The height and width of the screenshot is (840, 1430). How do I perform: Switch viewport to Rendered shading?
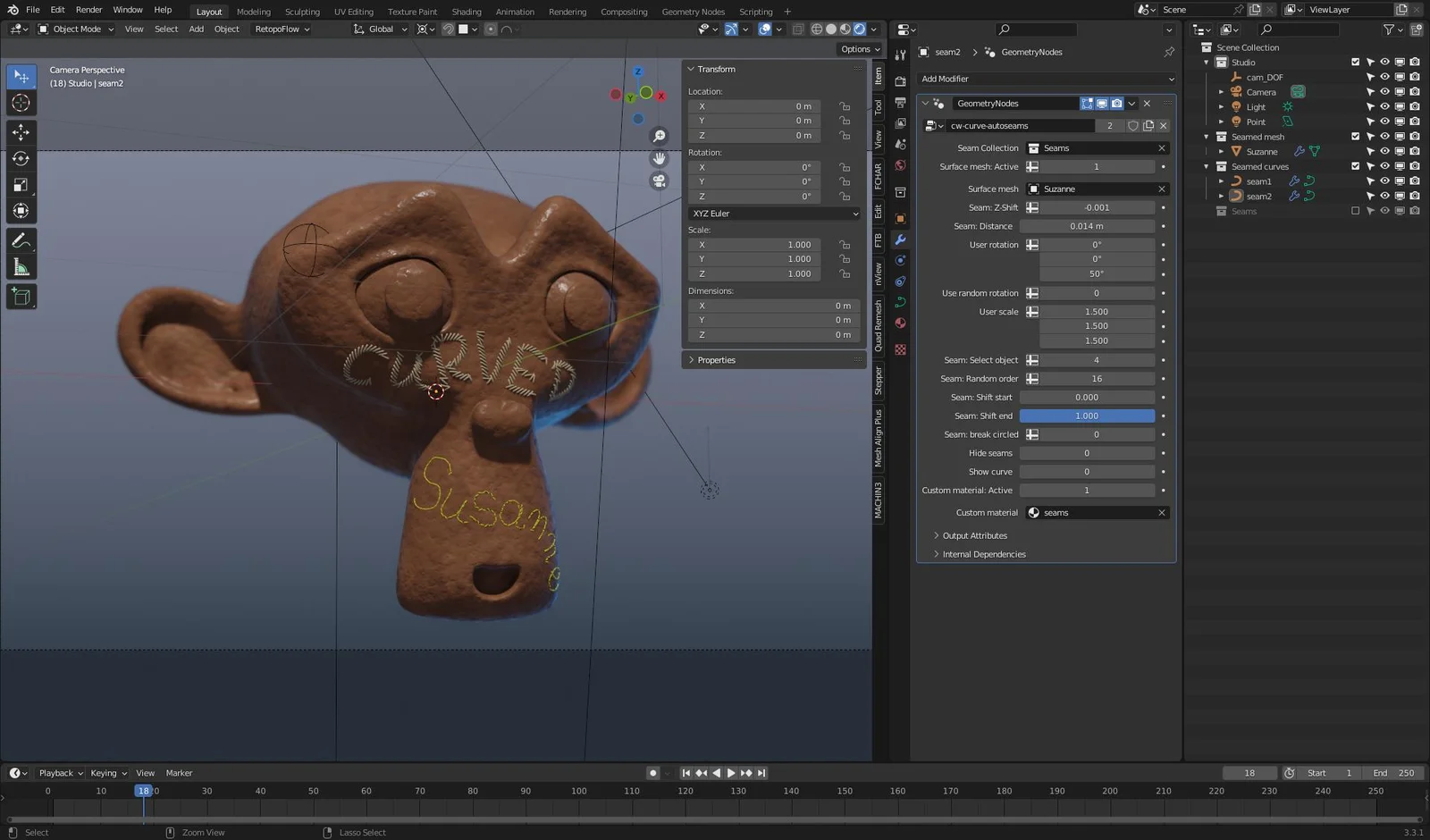858,29
